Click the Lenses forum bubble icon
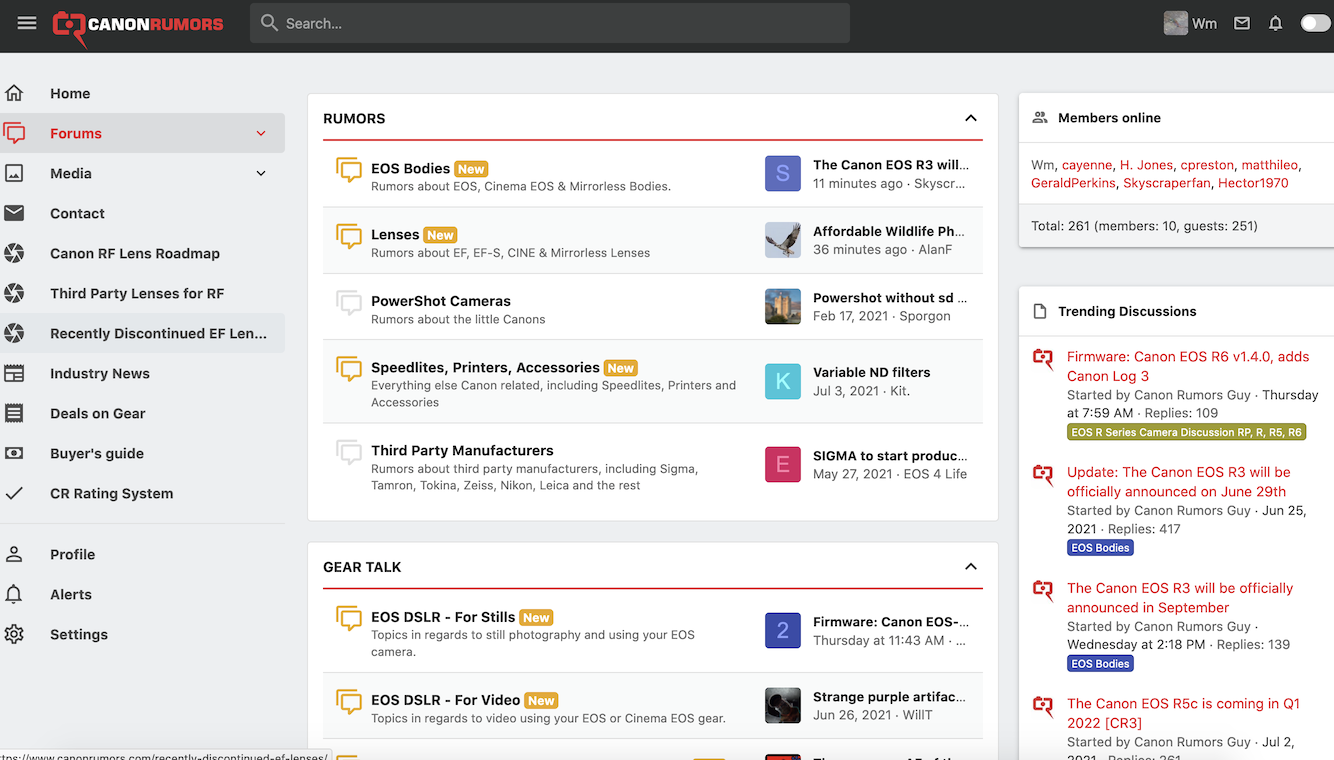 349,236
